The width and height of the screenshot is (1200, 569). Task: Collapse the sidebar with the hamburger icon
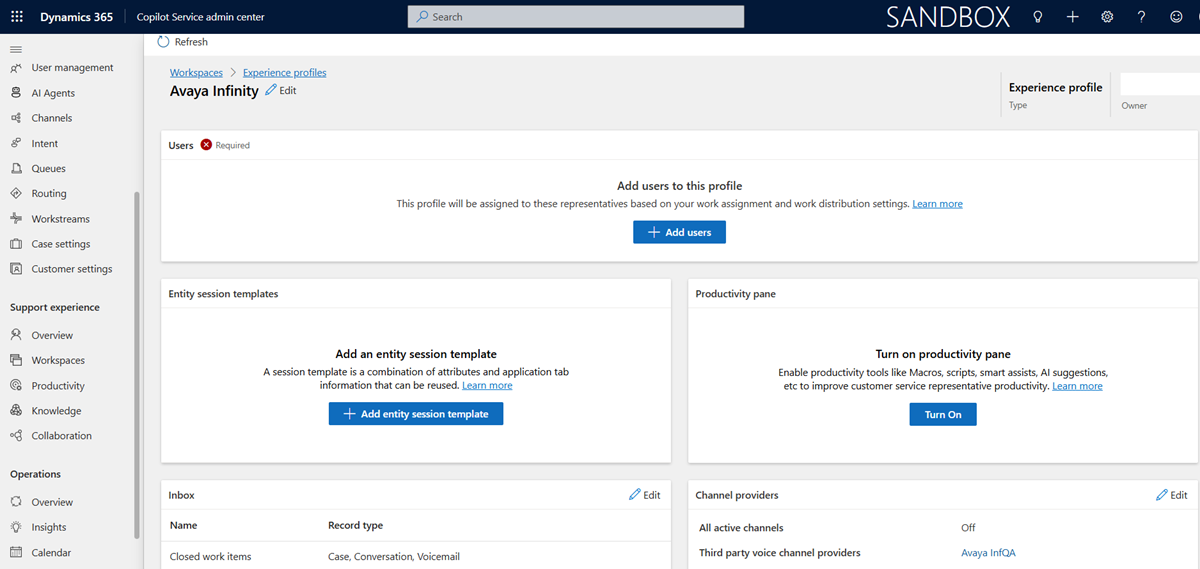click(15, 49)
